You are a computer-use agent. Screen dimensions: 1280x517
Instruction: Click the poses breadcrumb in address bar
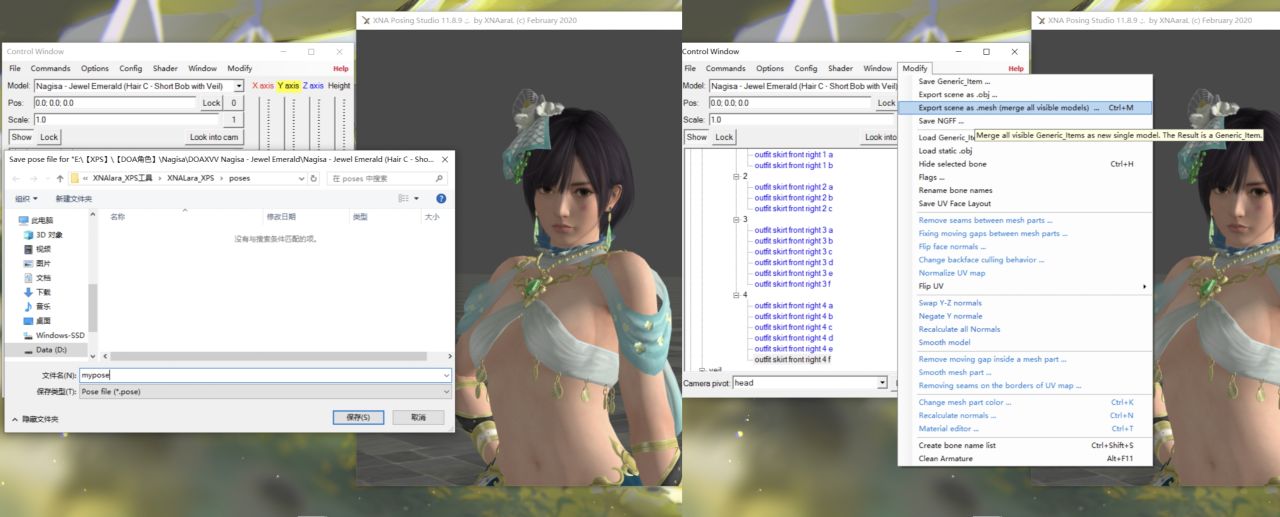(239, 178)
